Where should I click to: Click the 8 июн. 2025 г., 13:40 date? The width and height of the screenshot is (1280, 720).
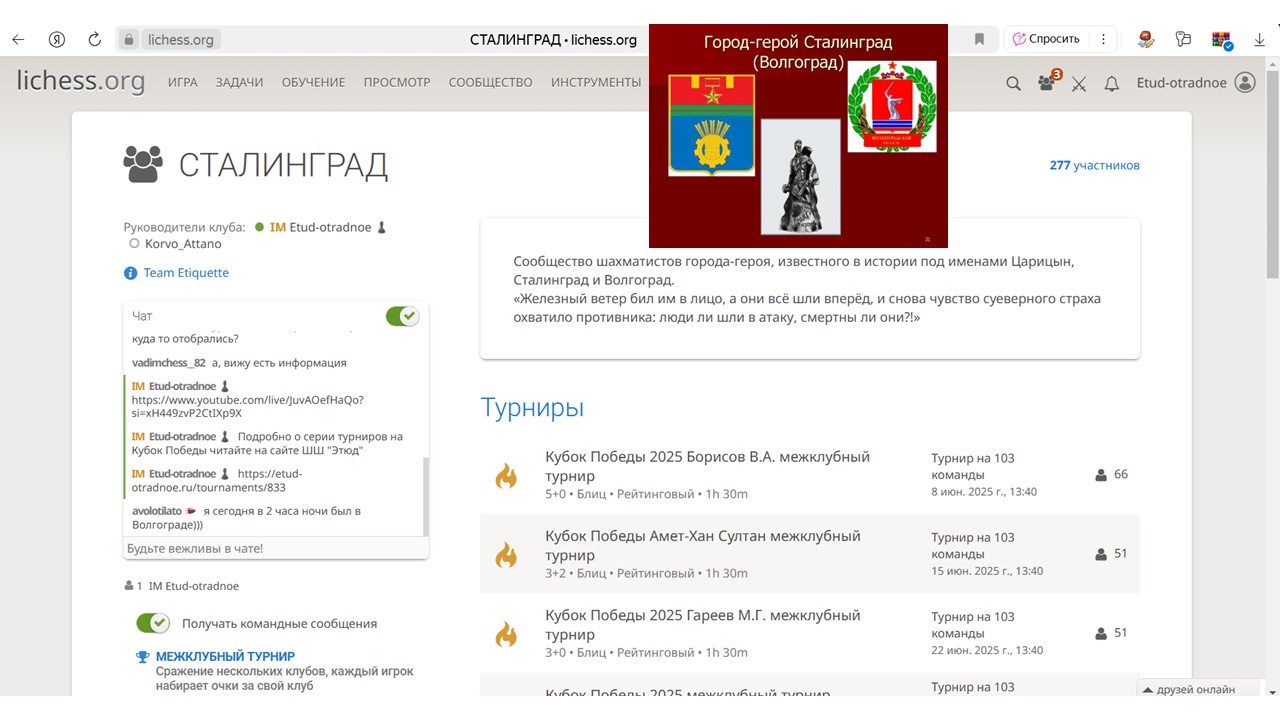pyautogui.click(x=984, y=492)
